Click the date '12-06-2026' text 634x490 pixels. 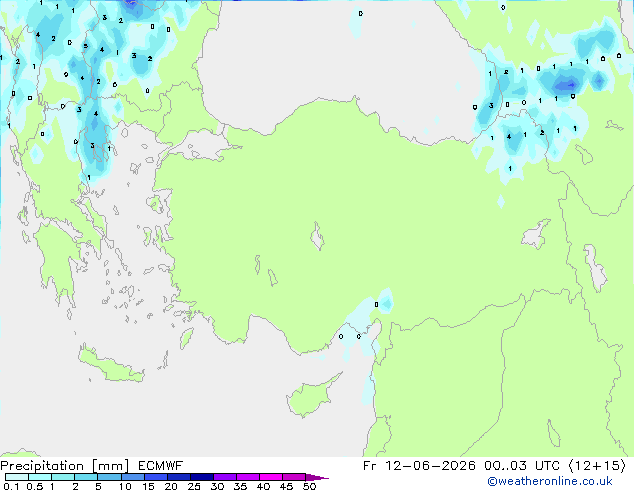[430, 466]
